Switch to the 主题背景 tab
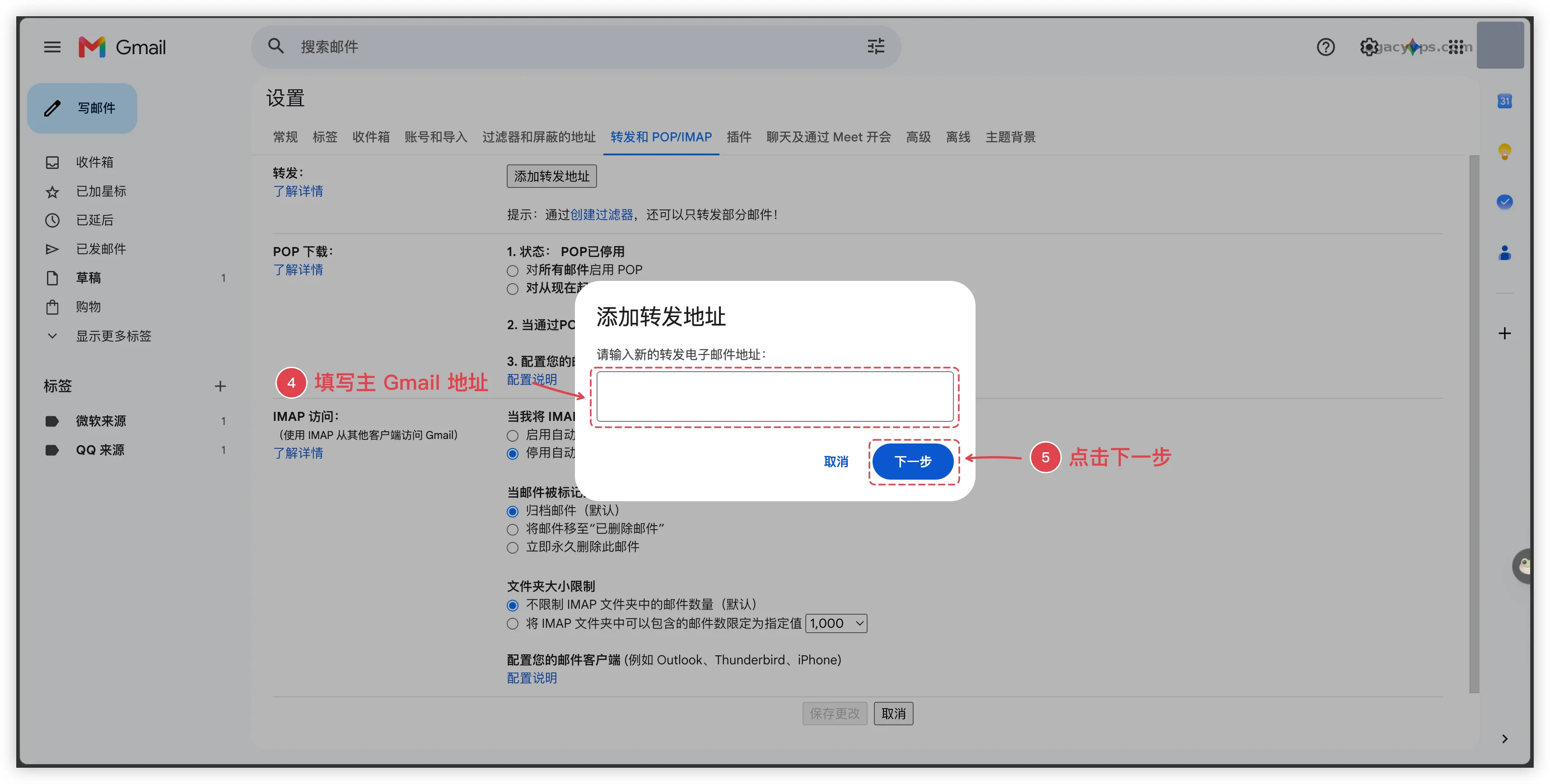The width and height of the screenshot is (1550, 784). click(x=1010, y=137)
